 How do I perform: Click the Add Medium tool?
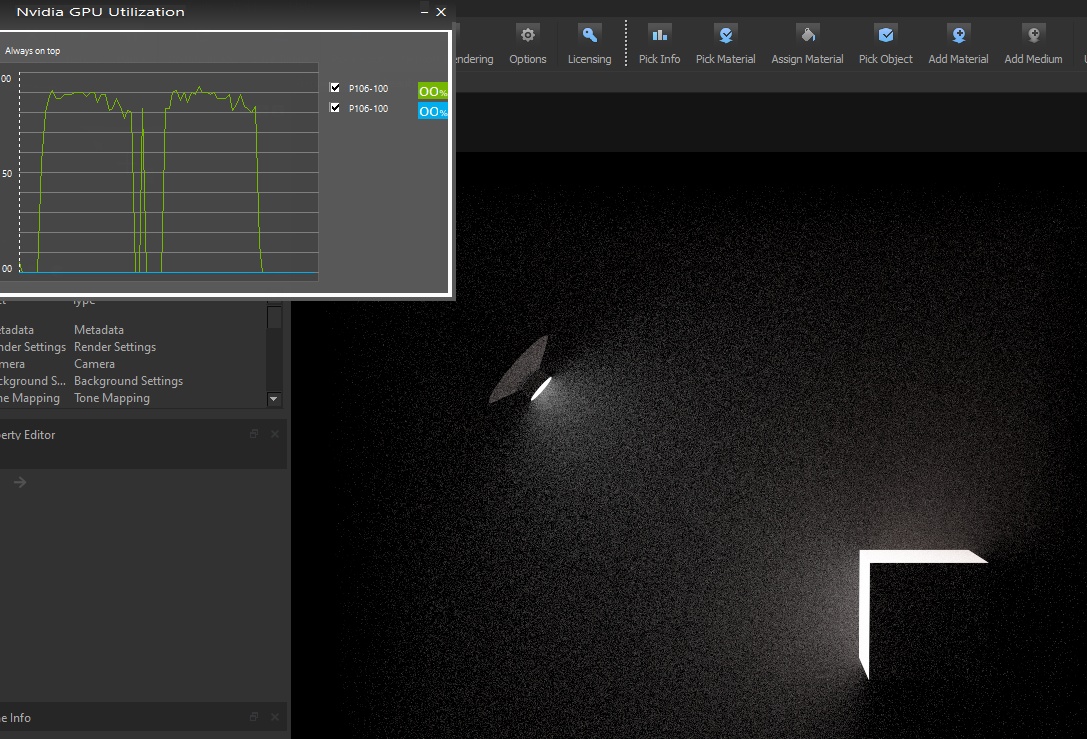coord(1033,44)
